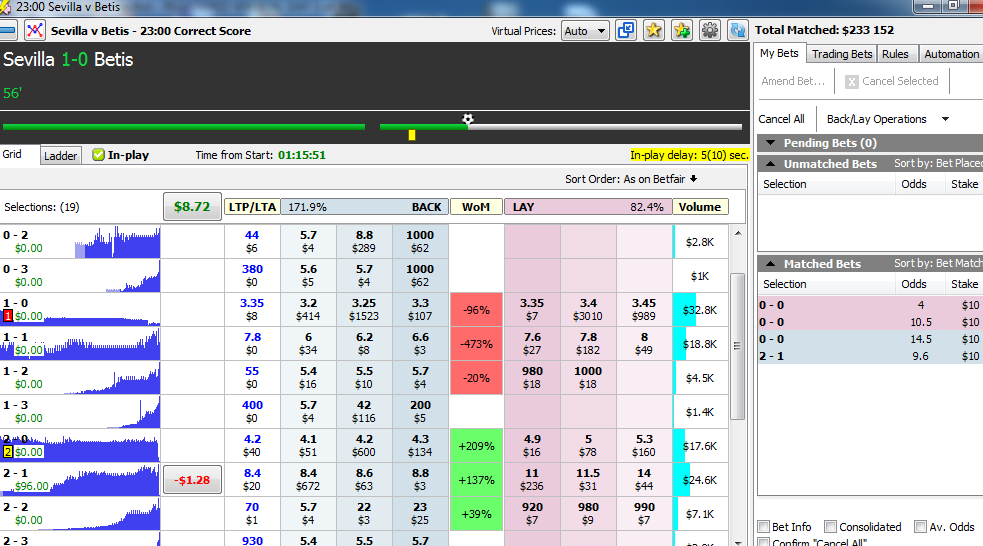Click the blue refresh icon near Total Matched
983x546 pixels.
coord(738,30)
